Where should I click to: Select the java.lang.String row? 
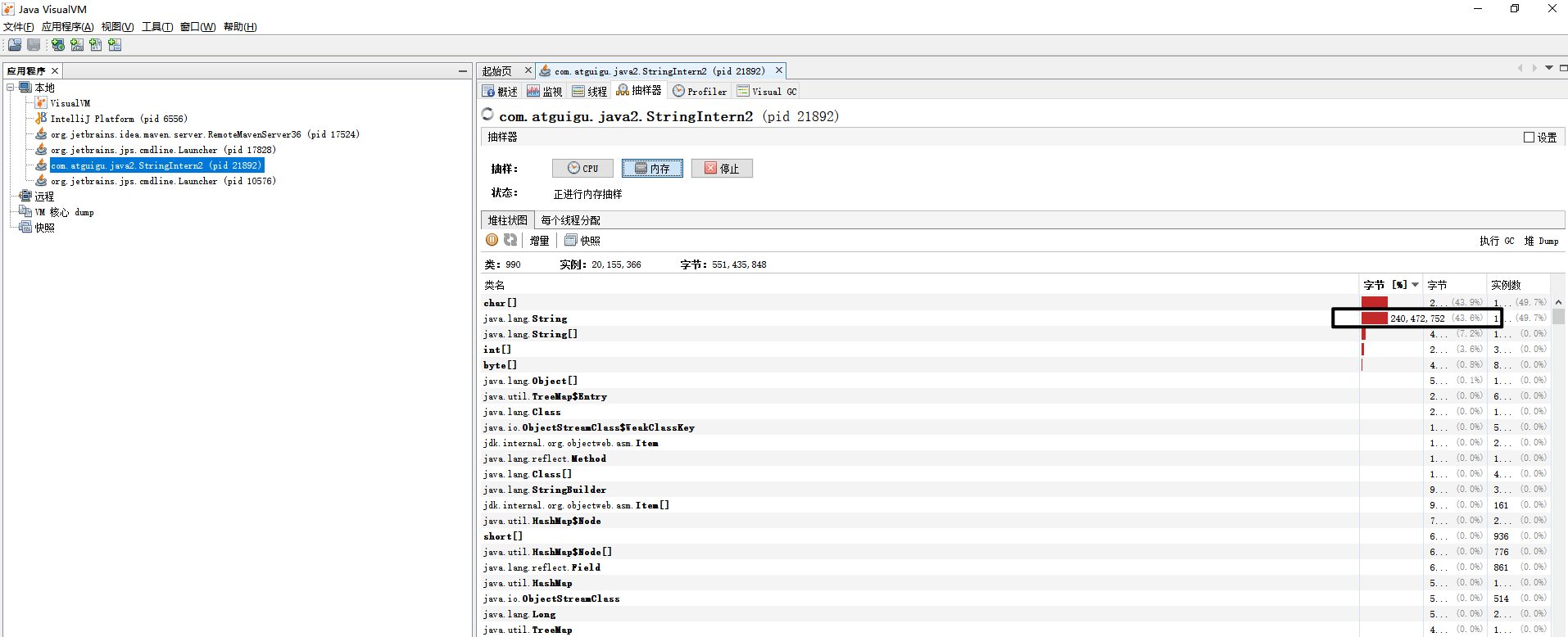[x=1016, y=318]
